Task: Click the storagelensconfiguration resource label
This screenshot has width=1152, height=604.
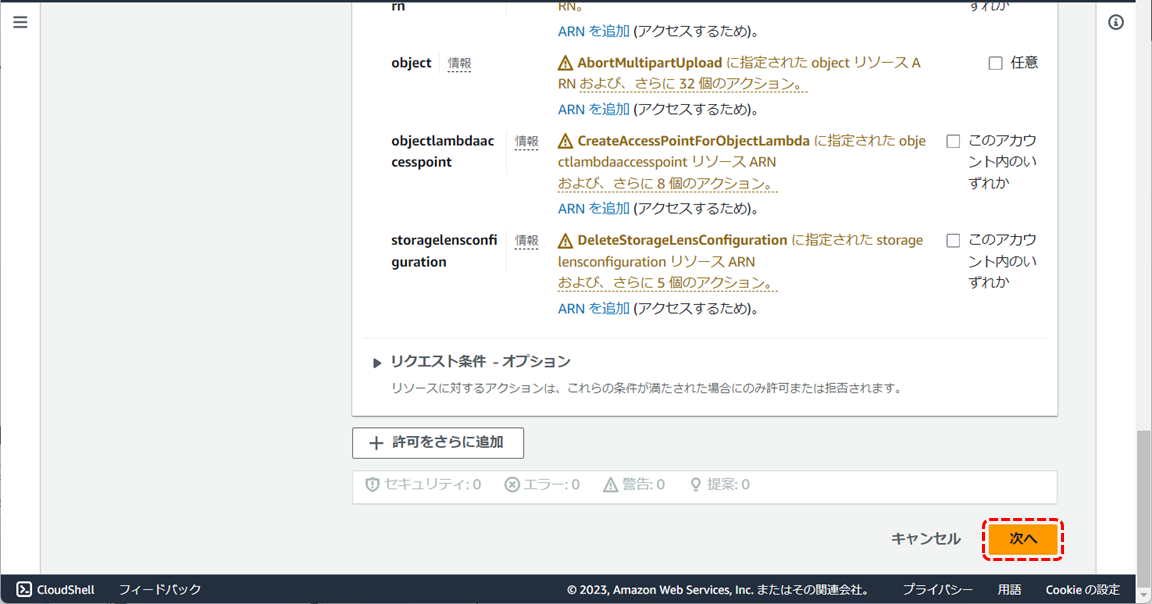Action: (444, 251)
